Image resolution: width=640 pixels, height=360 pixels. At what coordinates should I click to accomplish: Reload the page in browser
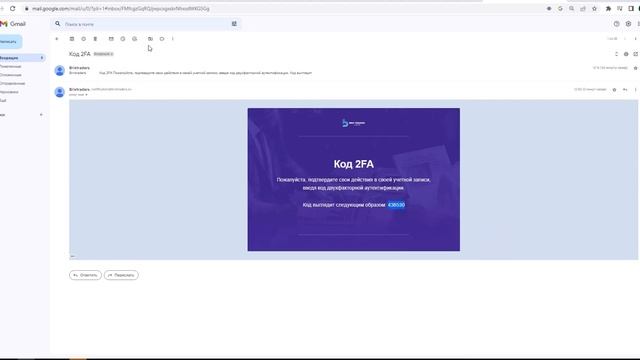(x=13, y=9)
